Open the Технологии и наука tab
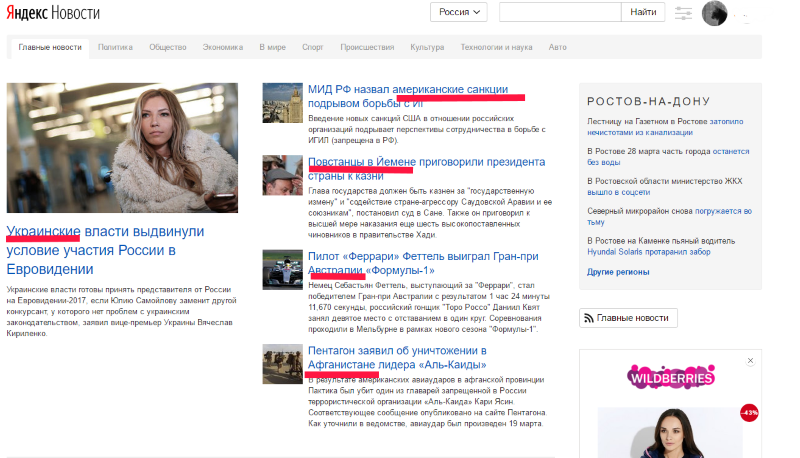 [x=496, y=47]
